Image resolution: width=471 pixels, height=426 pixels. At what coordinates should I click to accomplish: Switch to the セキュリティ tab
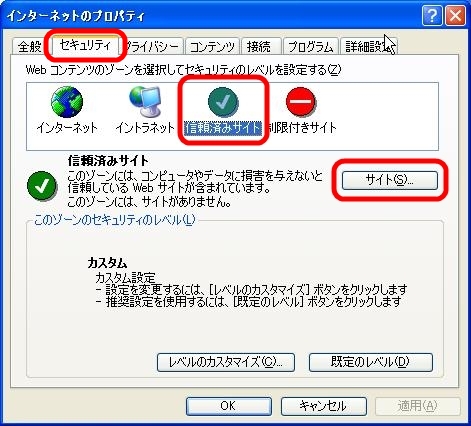(x=85, y=45)
